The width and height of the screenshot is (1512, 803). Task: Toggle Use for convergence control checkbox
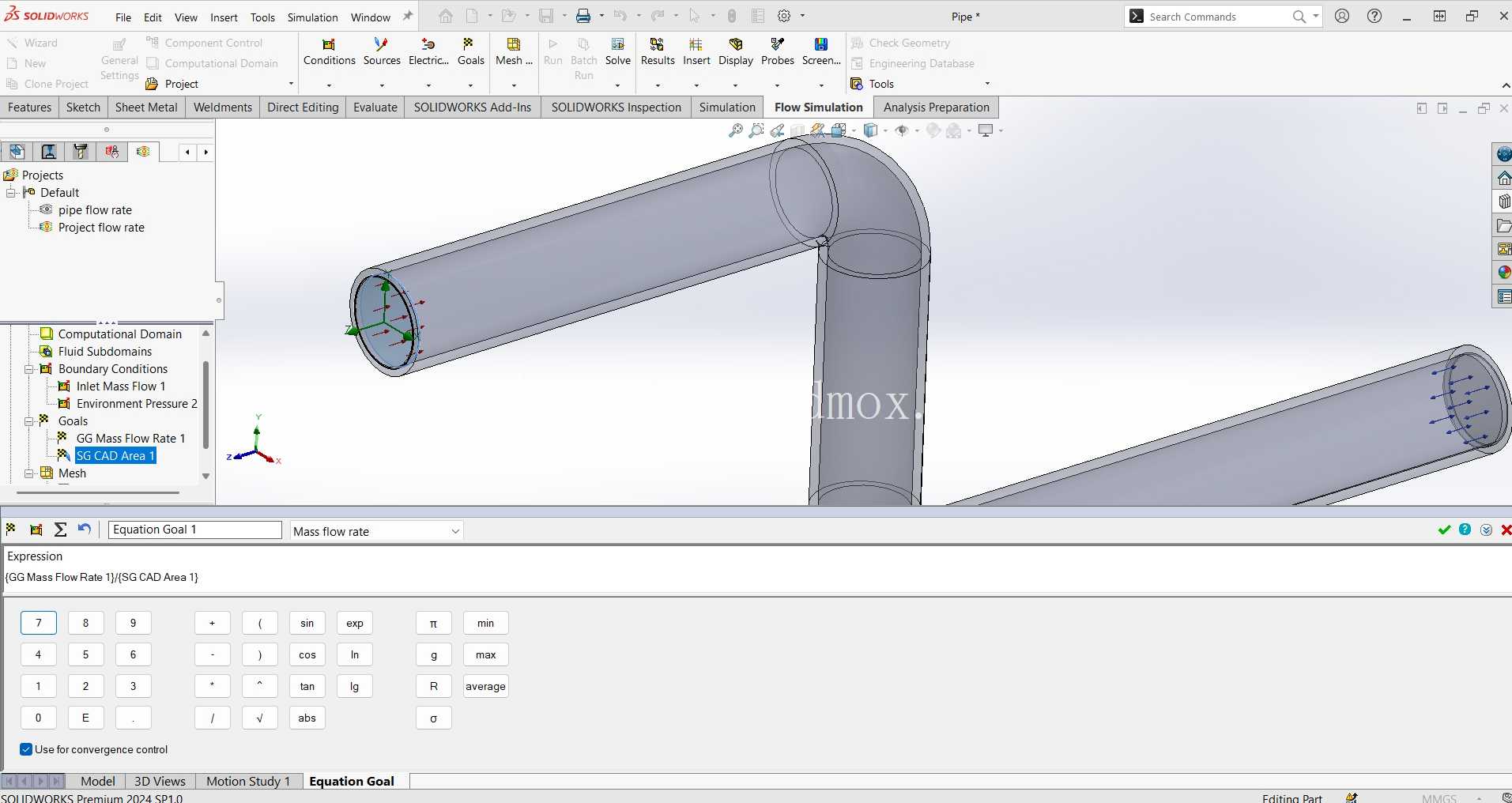(26, 749)
